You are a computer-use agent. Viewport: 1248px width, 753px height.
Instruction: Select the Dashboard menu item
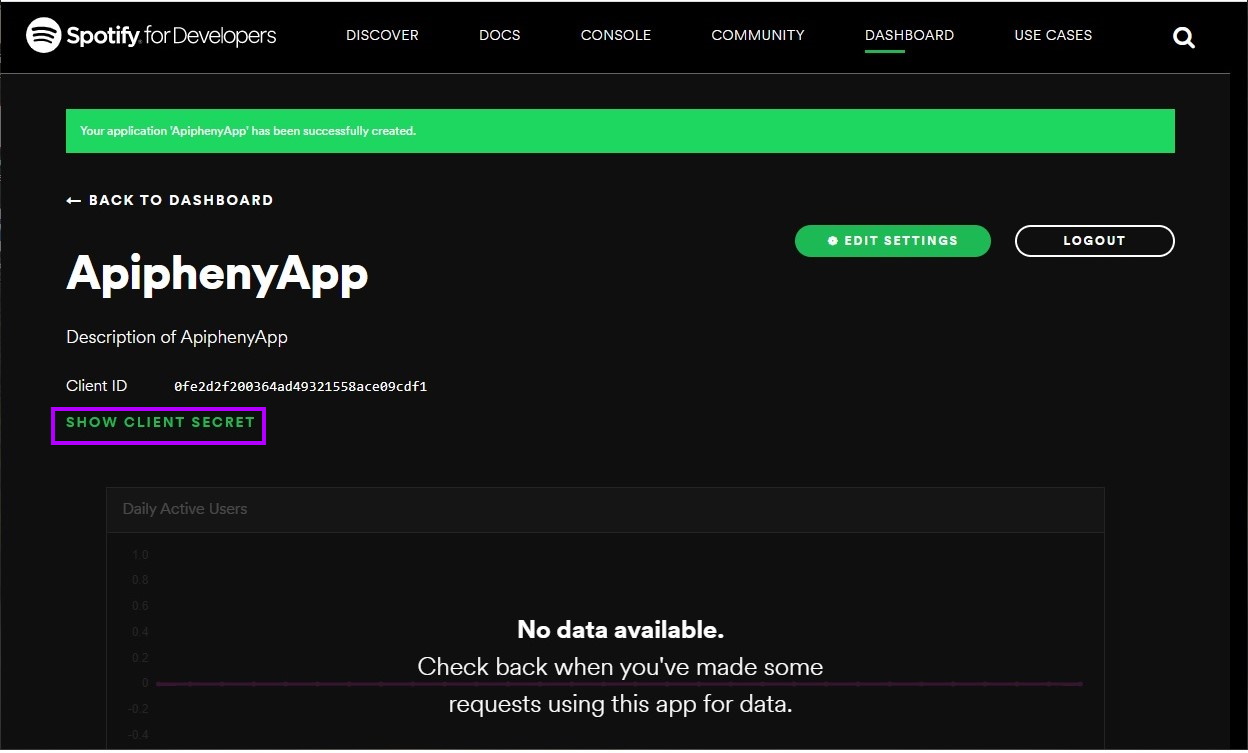pyautogui.click(x=909, y=35)
